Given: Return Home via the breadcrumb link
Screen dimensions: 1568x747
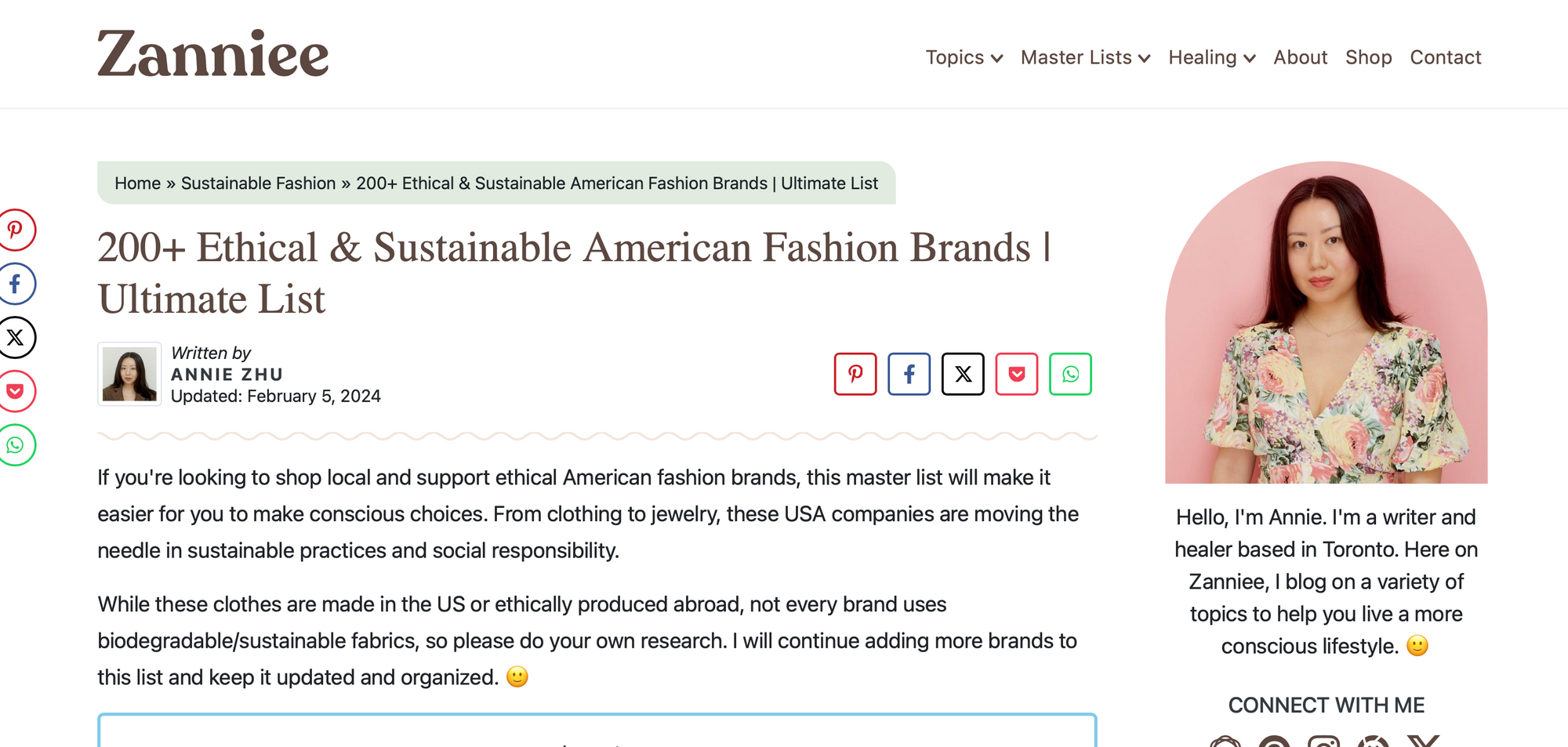Looking at the screenshot, I should coord(138,183).
